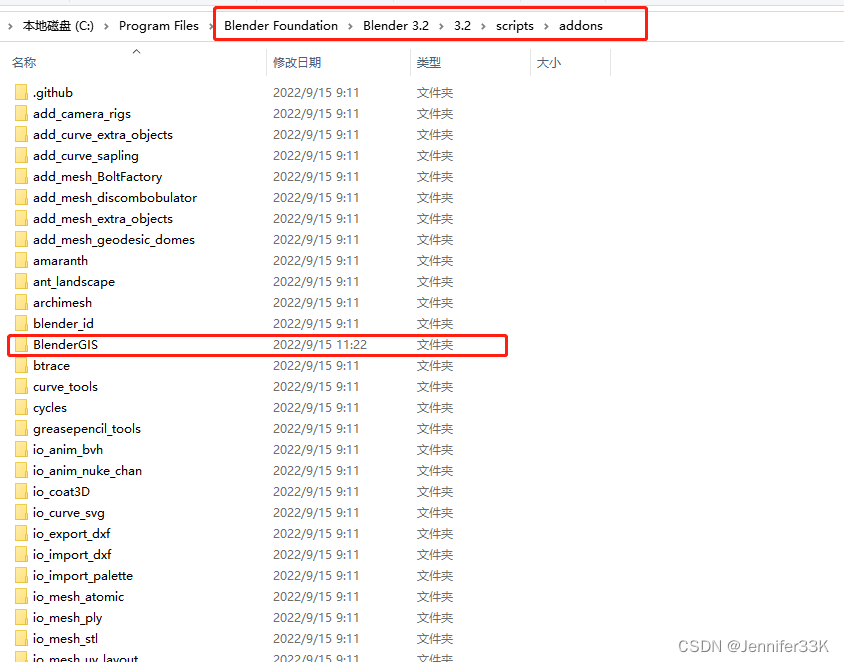The height and width of the screenshot is (662, 844).
Task: Click the io_export_dxf folder icon
Action: [x=21, y=533]
